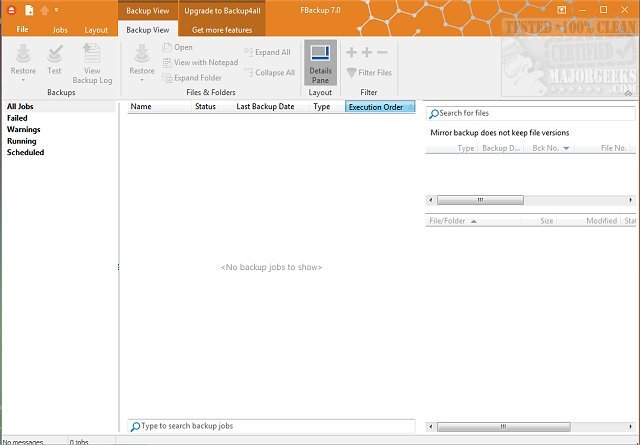This screenshot has height=445, width=640.
Task: Open the Bck No. column dropdown
Action: 566,148
